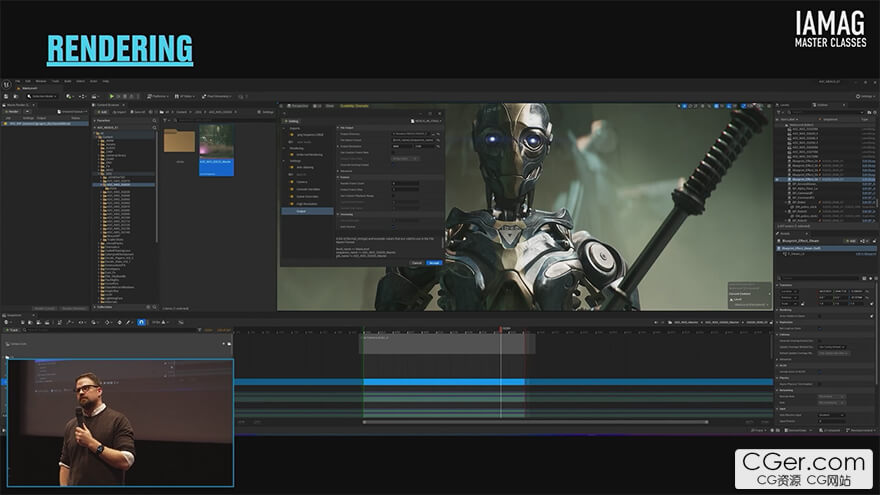Toggle the Auto Version checkbox
Viewport: 880px width, 495px height.
tap(393, 227)
